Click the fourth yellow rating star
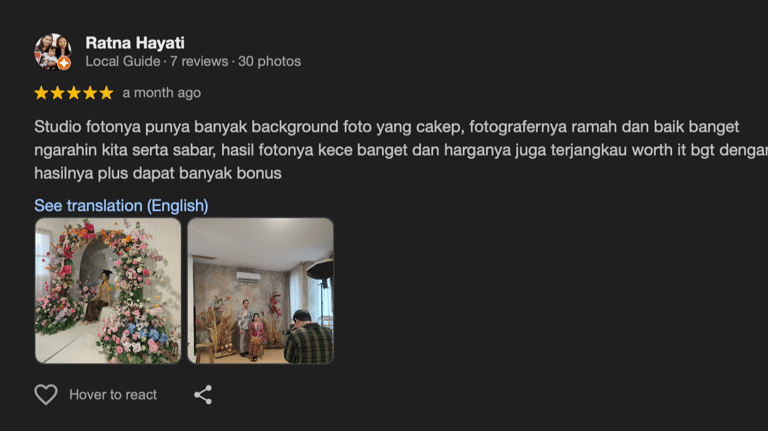The image size is (768, 431). [90, 93]
